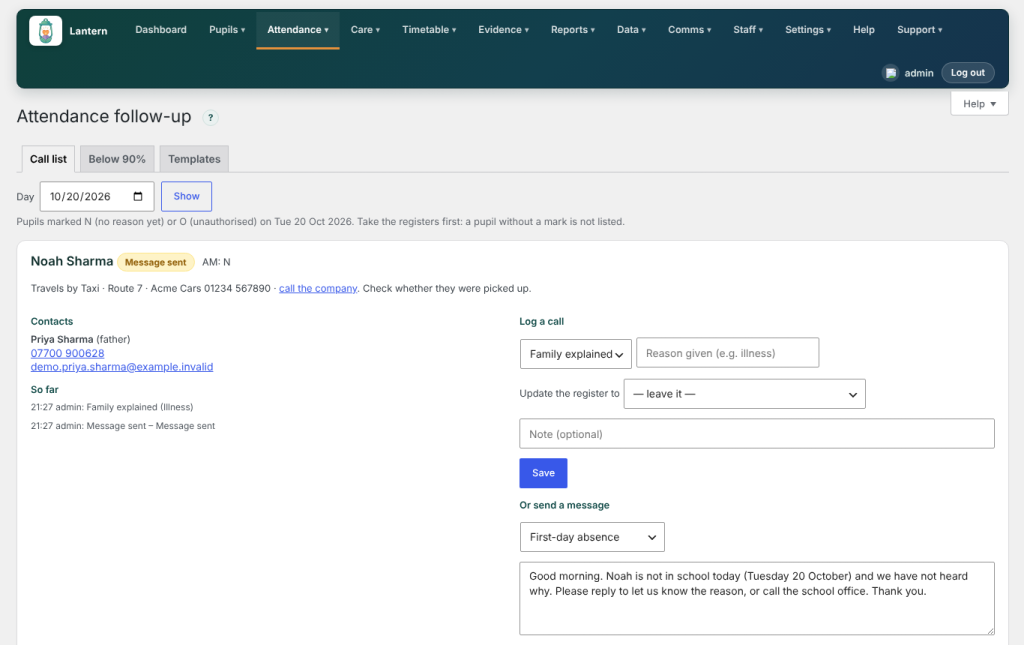Open the Support menu

(x=920, y=30)
